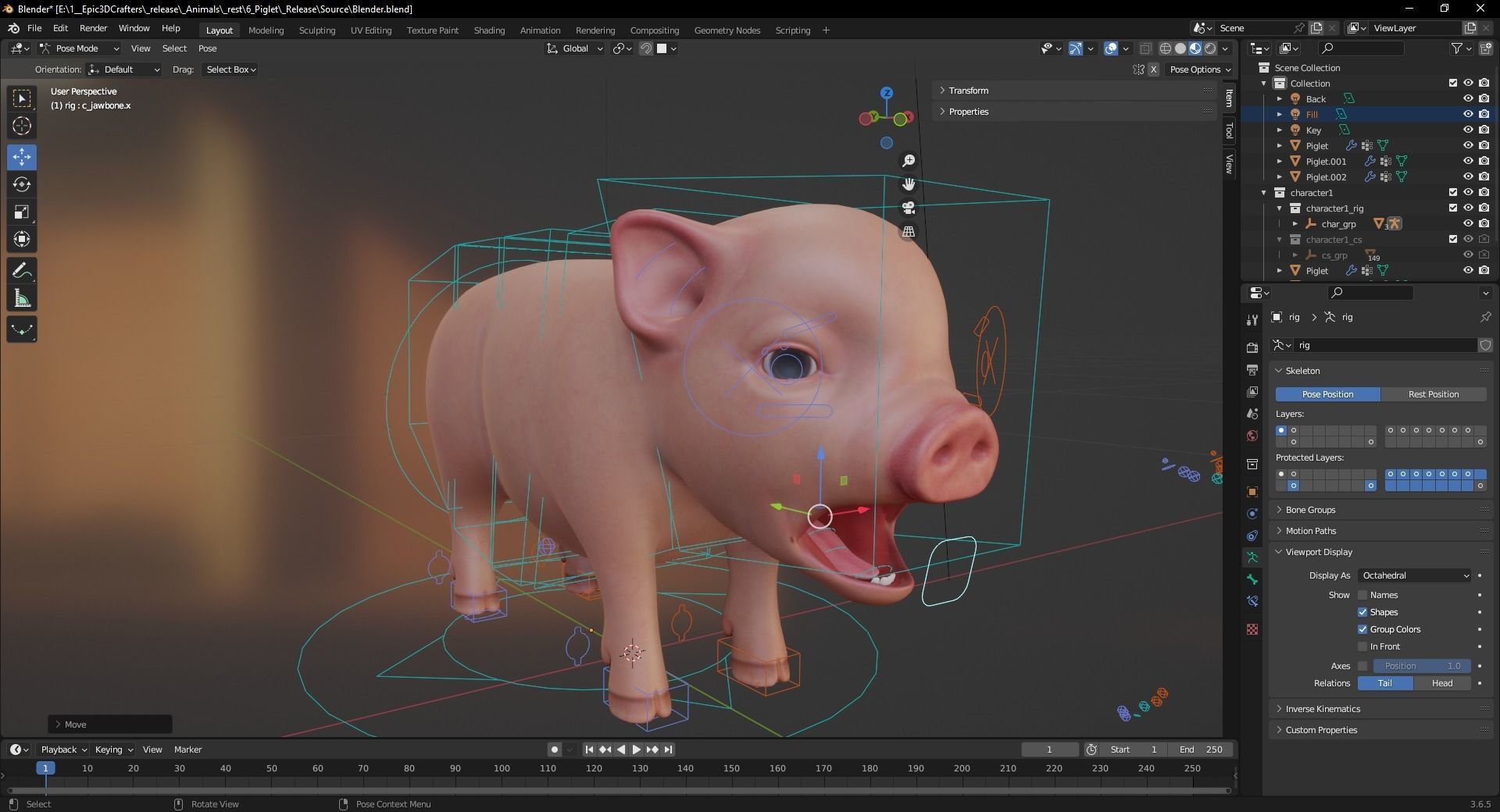This screenshot has width=1500, height=812.
Task: Expand the Bone Groups panel
Action: (1380, 510)
